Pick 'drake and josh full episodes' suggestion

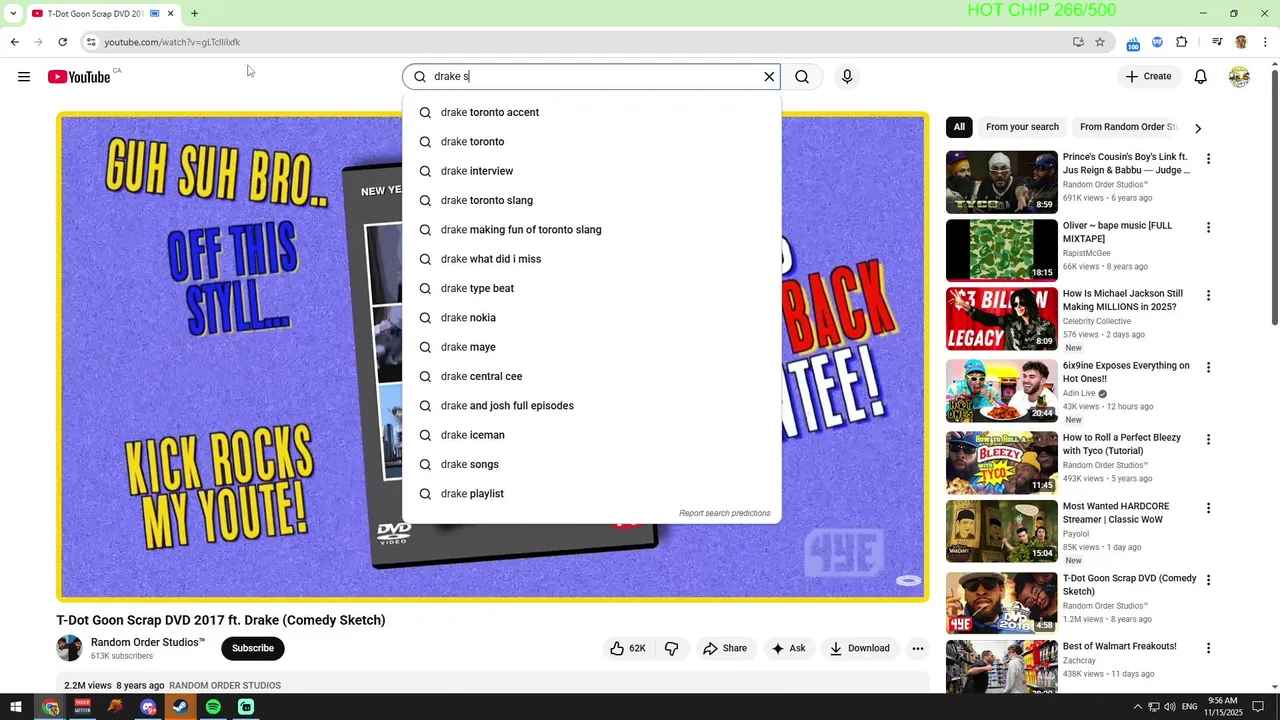592,406
